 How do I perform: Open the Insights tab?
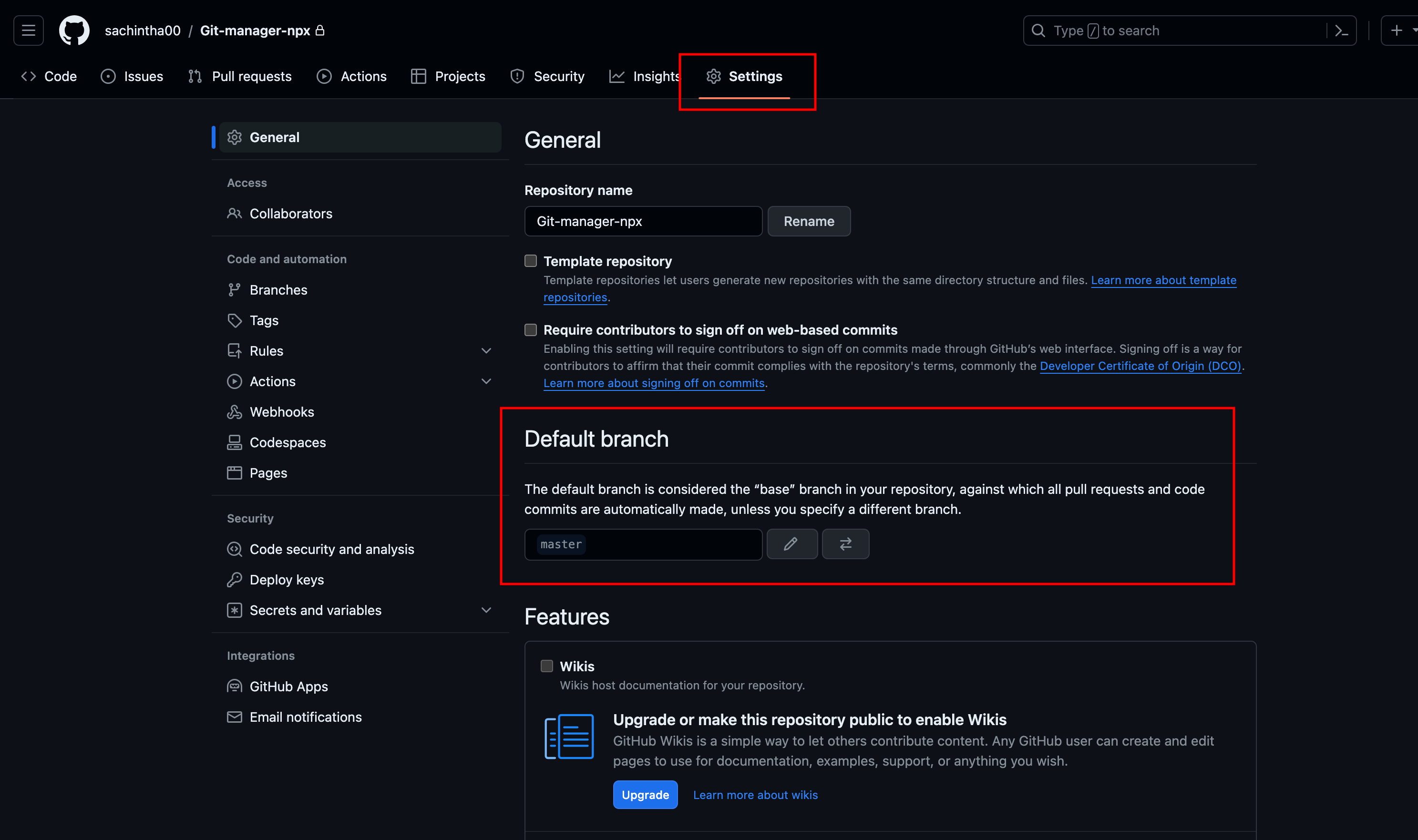tap(645, 76)
